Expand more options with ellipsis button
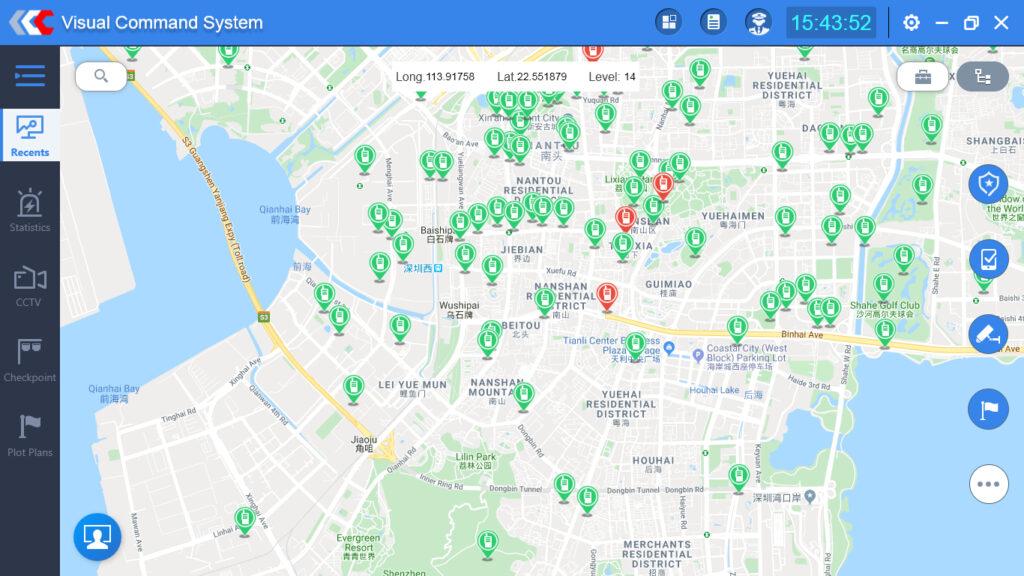This screenshot has height=576, width=1024. [x=988, y=484]
